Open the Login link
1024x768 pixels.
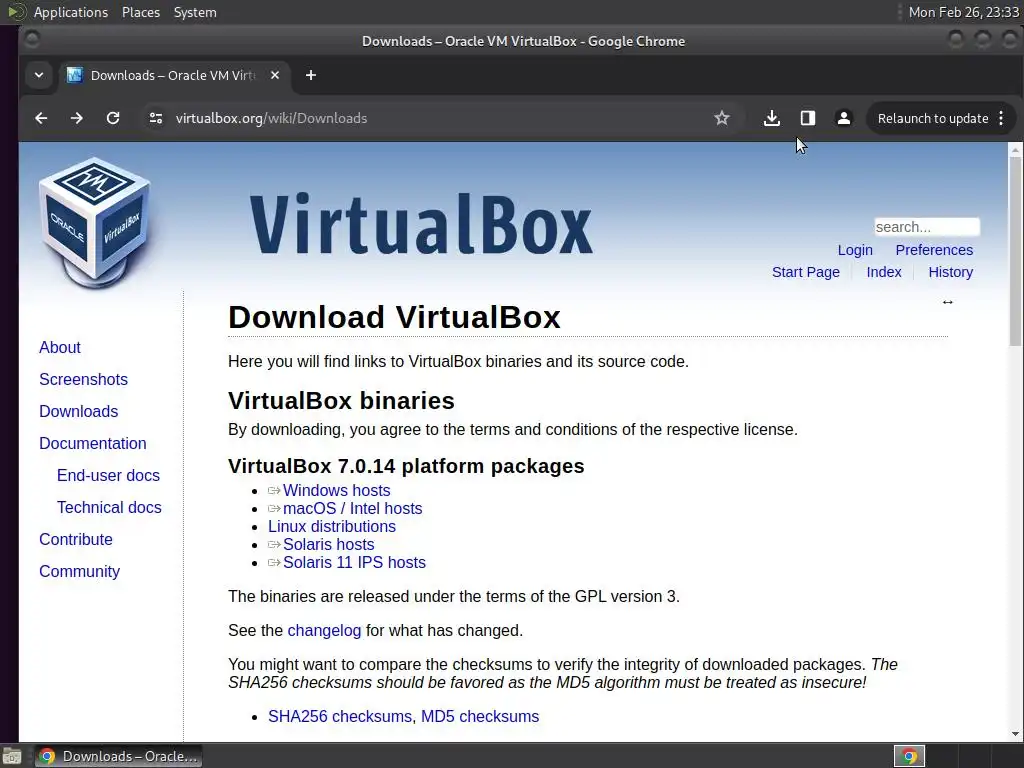[x=855, y=250]
